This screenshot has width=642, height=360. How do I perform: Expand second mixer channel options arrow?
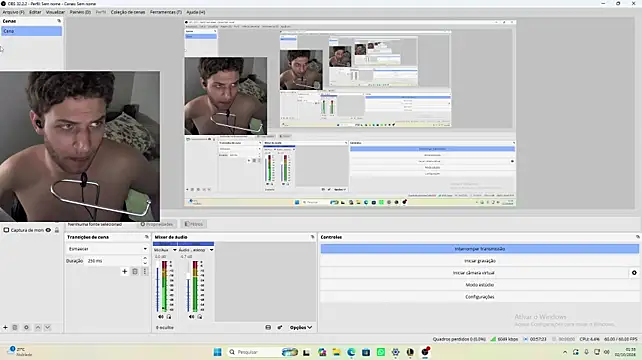tap(211, 250)
